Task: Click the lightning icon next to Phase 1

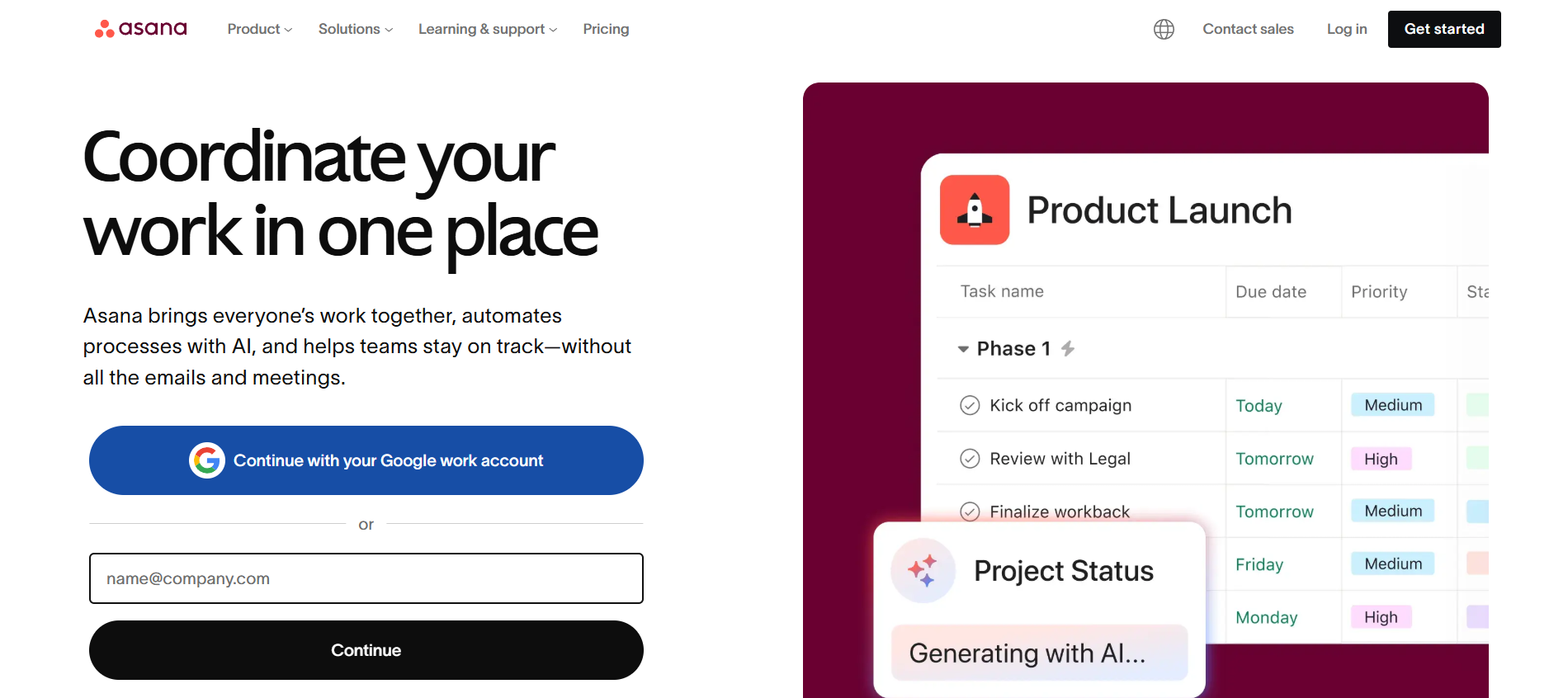Action: (x=1069, y=348)
